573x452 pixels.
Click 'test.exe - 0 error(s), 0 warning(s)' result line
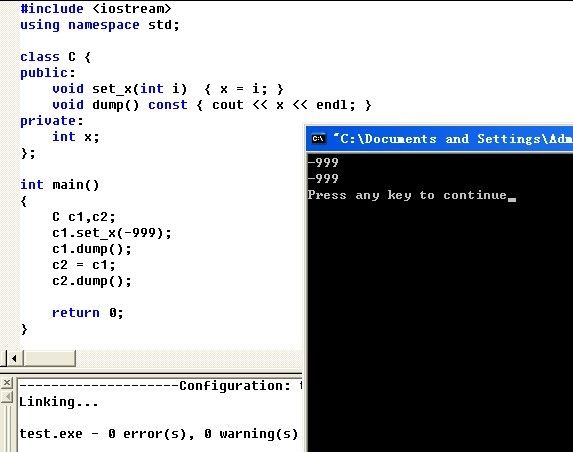159,434
